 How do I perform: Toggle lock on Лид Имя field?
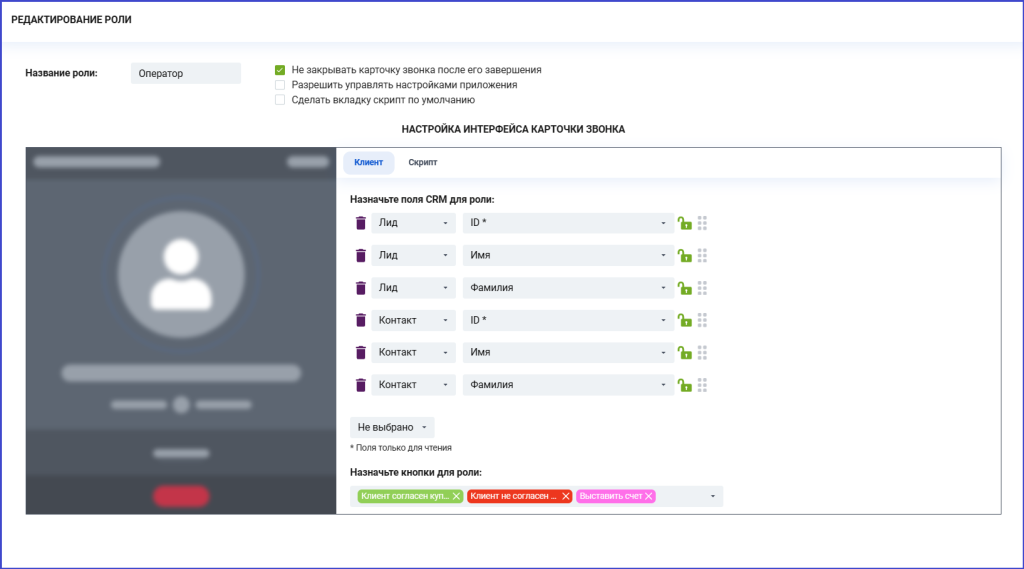[x=684, y=255]
